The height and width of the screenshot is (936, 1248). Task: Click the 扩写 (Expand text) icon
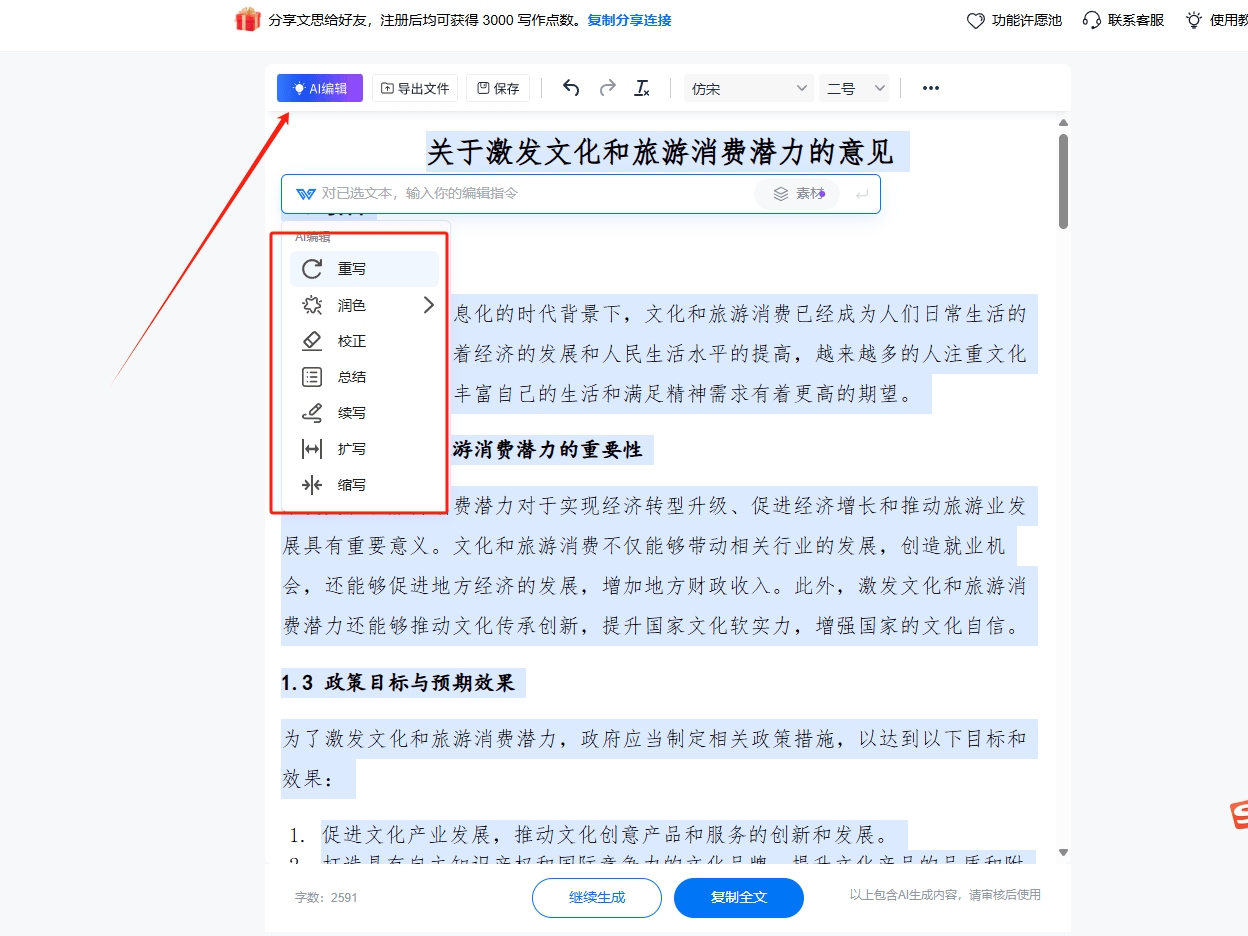[x=310, y=448]
